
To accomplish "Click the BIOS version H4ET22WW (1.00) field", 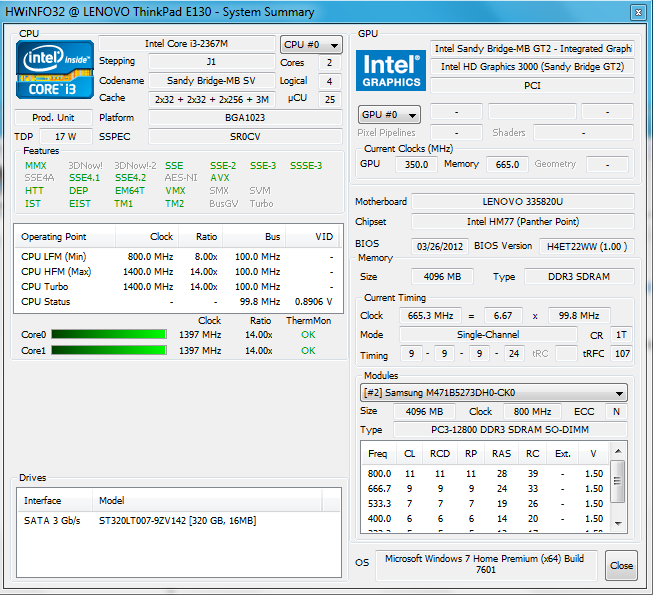I will click(x=587, y=246).
